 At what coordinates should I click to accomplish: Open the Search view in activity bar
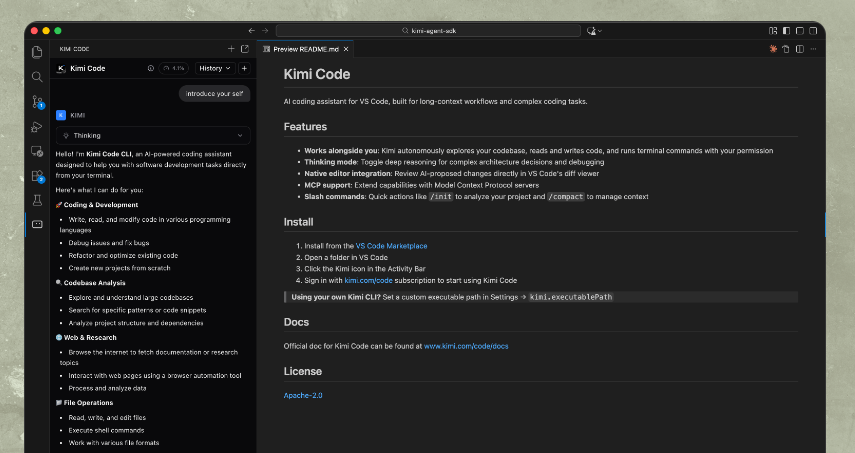(x=37, y=77)
